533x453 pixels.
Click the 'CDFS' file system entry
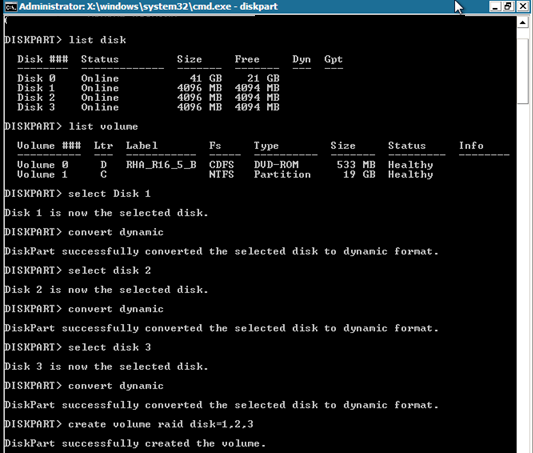click(x=222, y=165)
